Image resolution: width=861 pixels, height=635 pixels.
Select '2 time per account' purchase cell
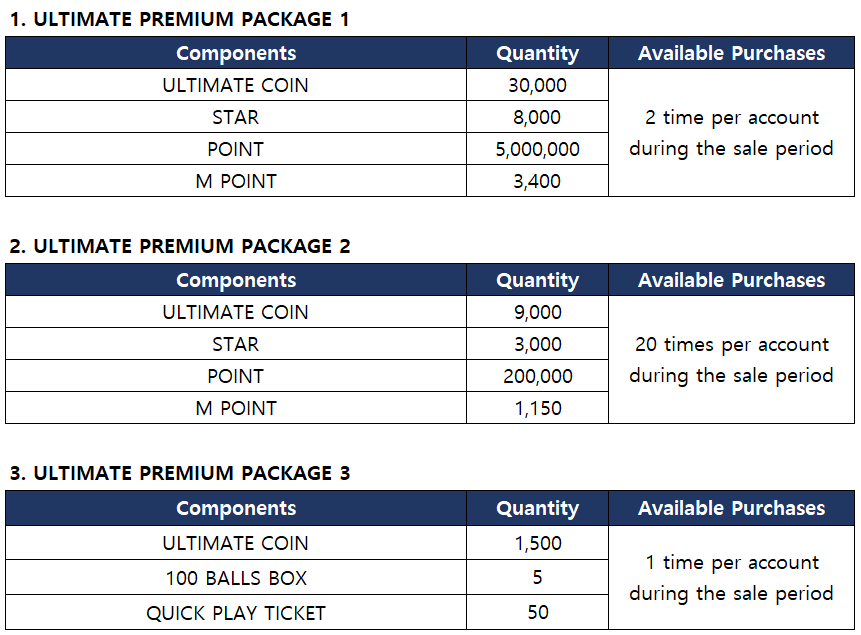[731, 133]
